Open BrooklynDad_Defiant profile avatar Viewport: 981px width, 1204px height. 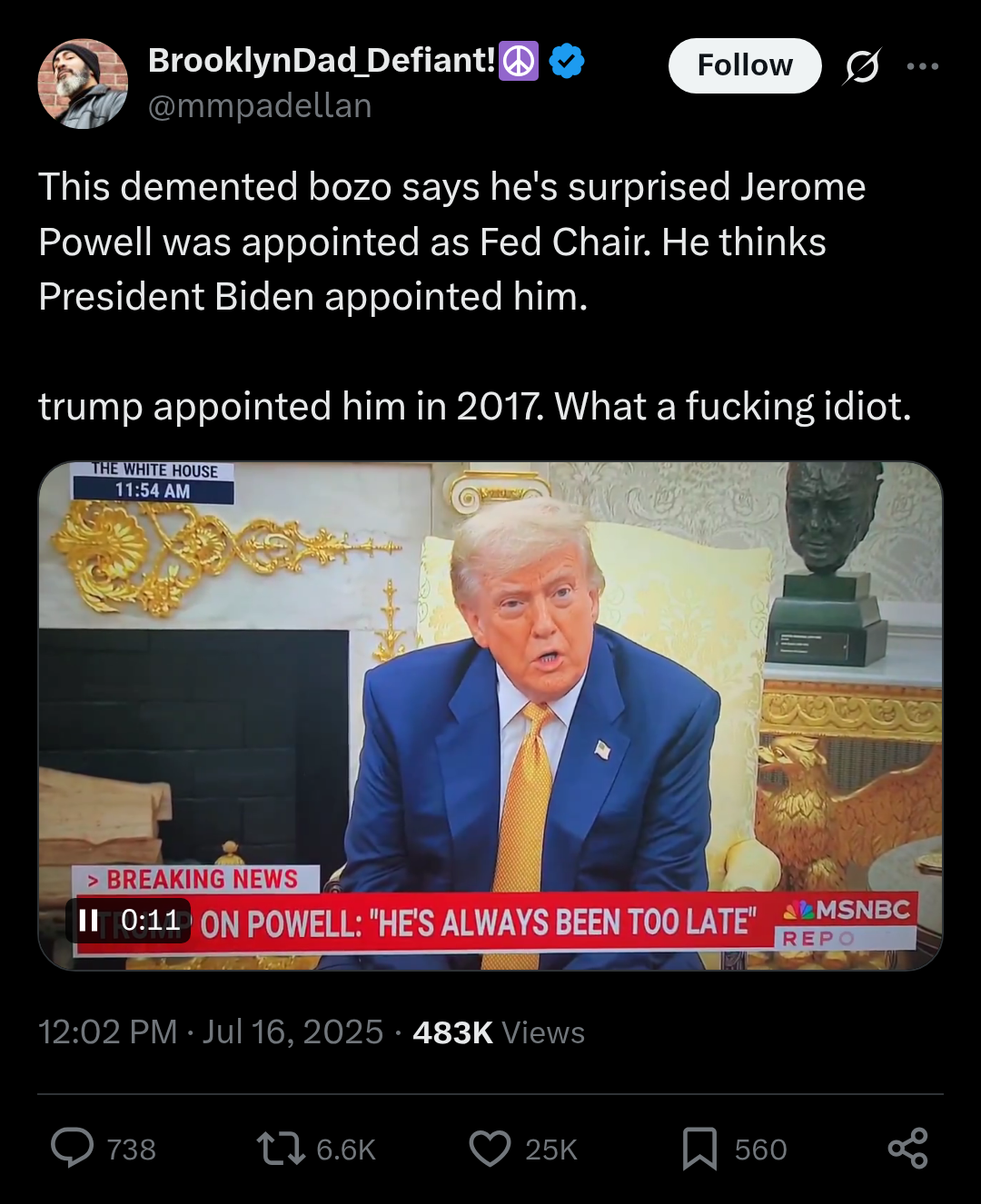(x=83, y=84)
